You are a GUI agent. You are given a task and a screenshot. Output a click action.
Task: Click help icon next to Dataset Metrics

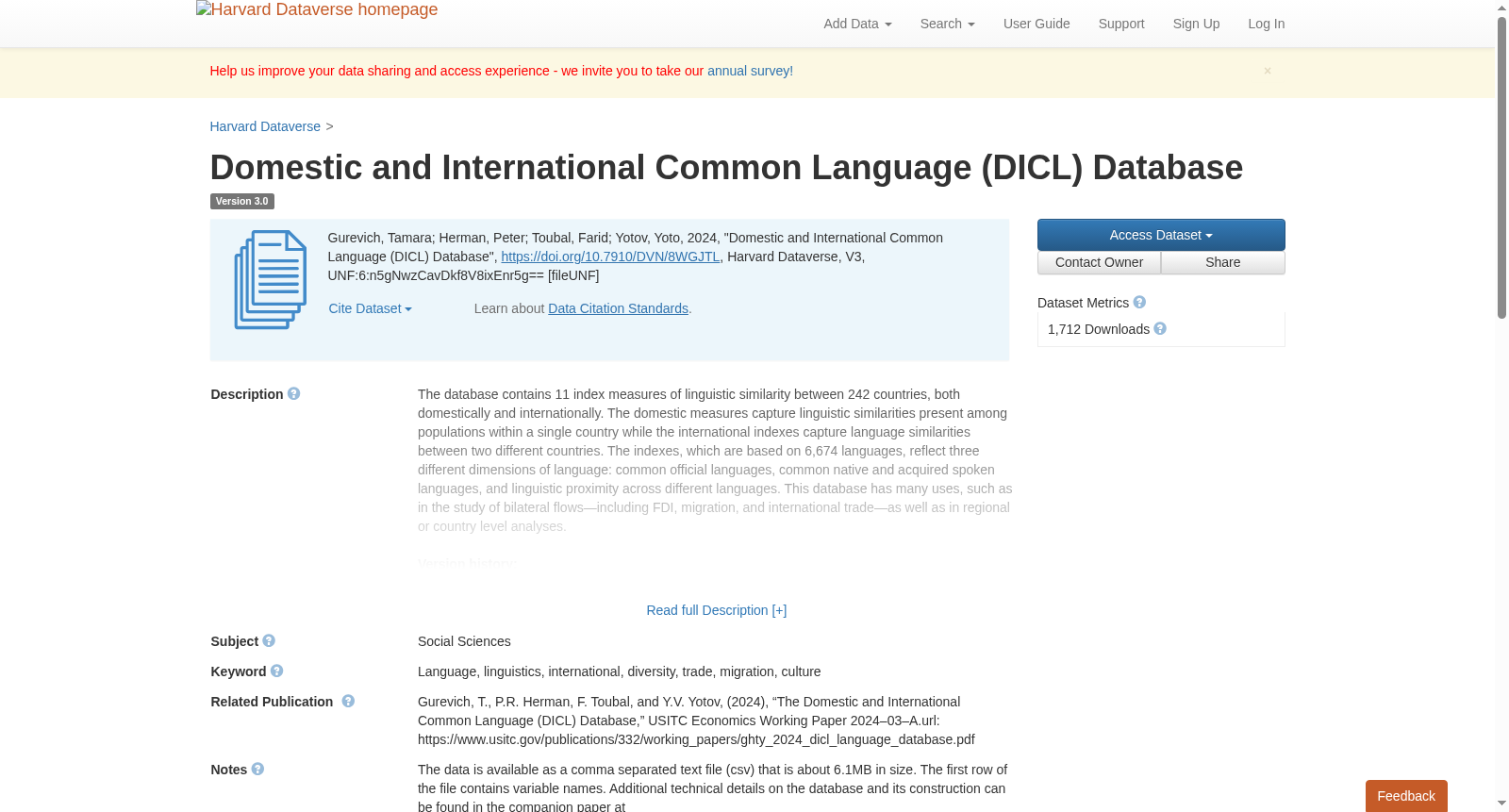click(x=1139, y=303)
